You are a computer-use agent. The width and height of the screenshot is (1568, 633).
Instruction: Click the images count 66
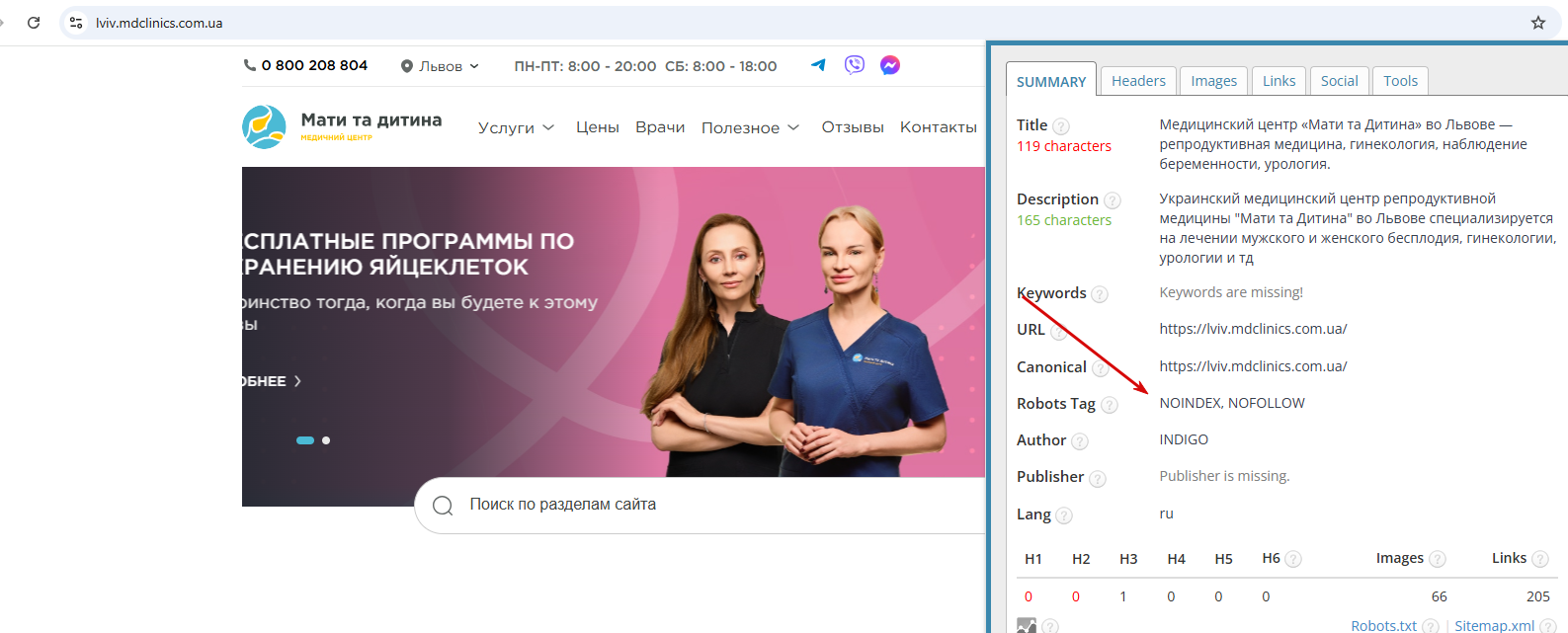tap(1440, 596)
